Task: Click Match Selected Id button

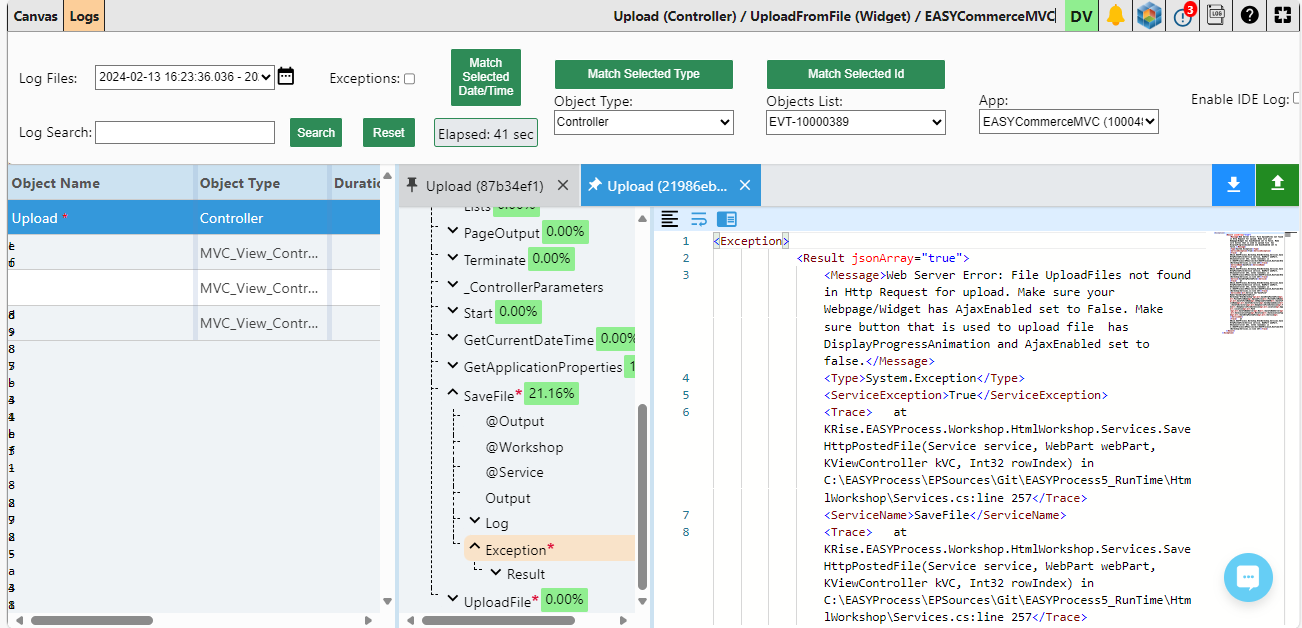Action: tap(856, 74)
